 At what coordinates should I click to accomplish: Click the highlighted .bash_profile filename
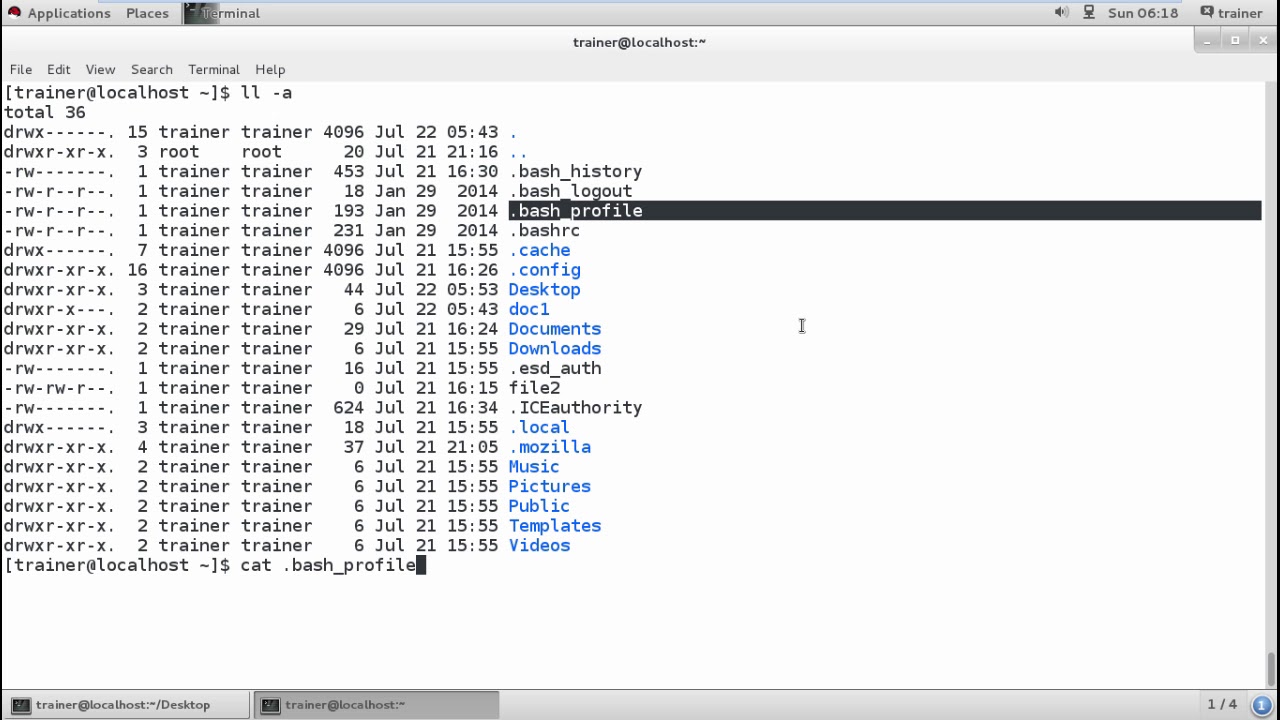point(576,211)
